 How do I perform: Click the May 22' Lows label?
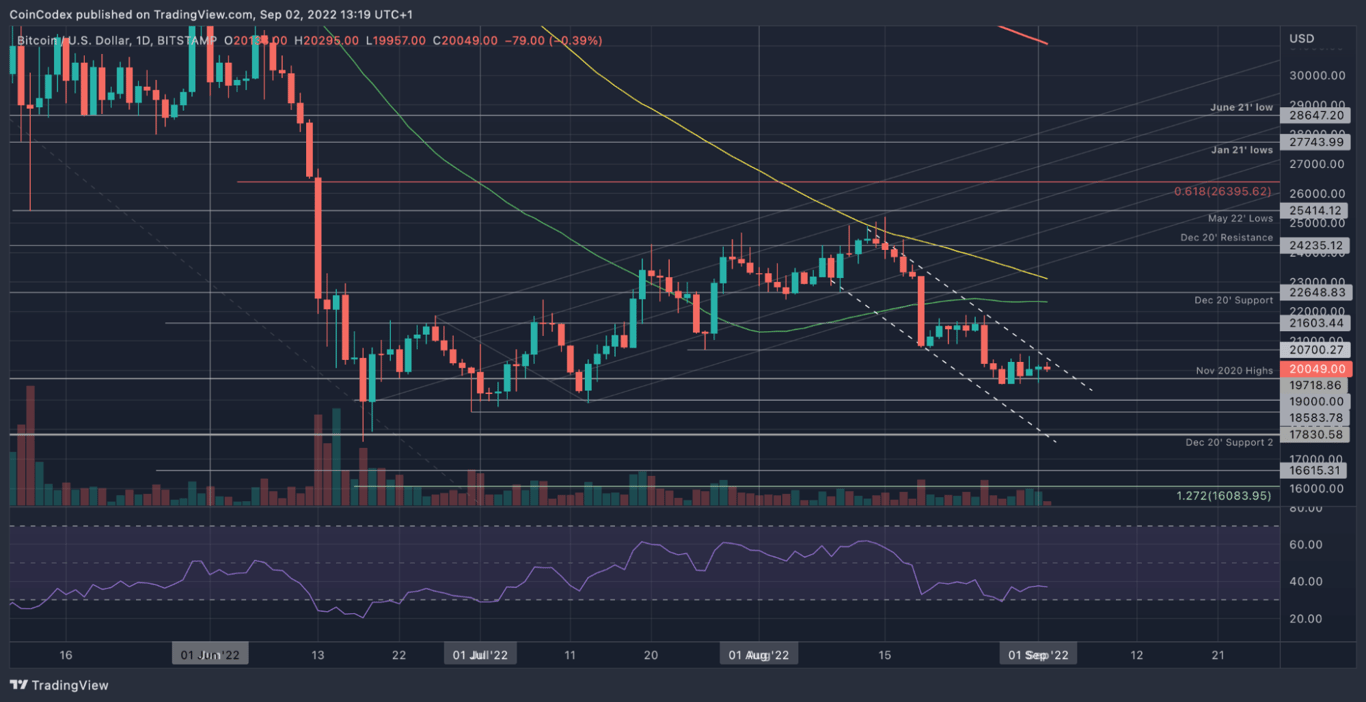coord(1239,218)
